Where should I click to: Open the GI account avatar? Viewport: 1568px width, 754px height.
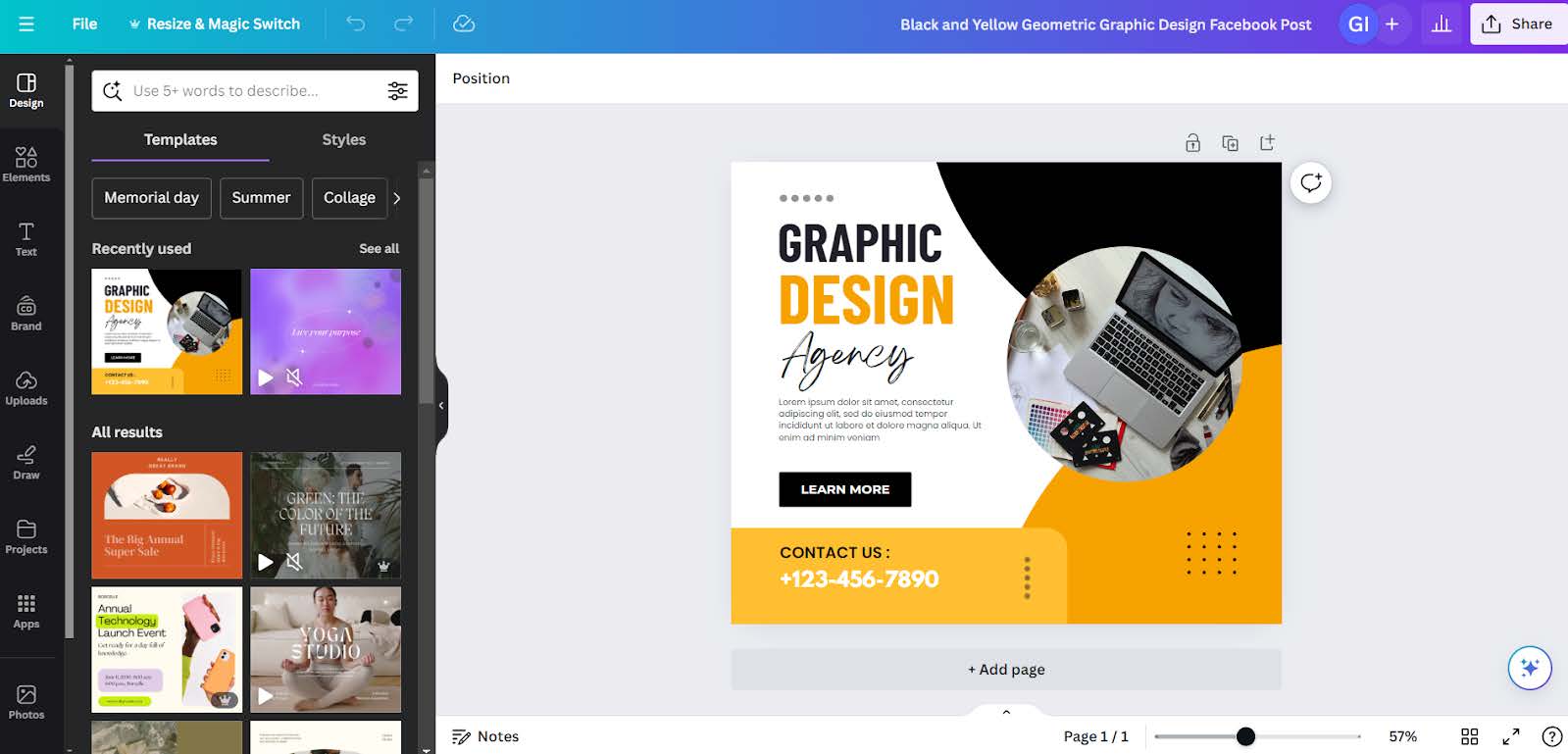coord(1358,25)
